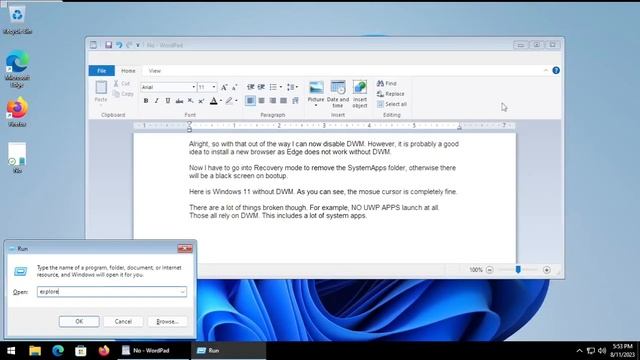Viewport: 640px width, 360px height.
Task: Apply the text color A button
Action: [x=213, y=100]
